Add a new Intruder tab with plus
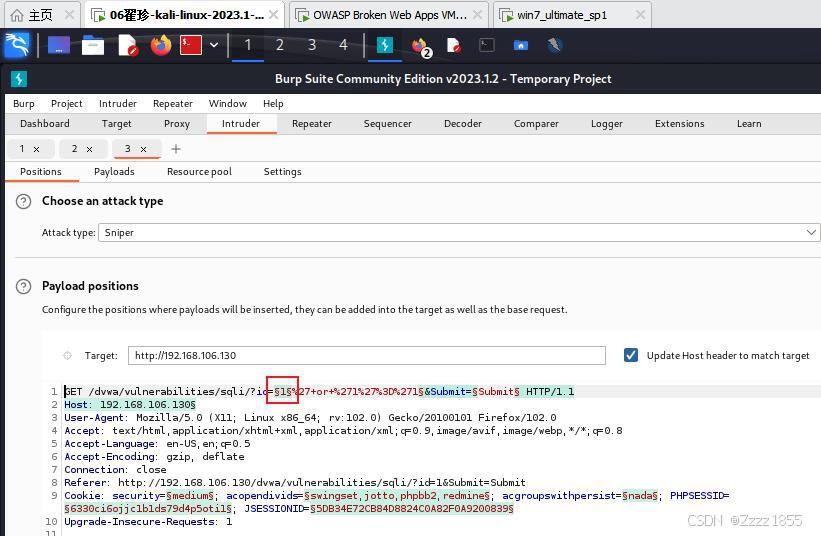The image size is (821, 536). 176,149
